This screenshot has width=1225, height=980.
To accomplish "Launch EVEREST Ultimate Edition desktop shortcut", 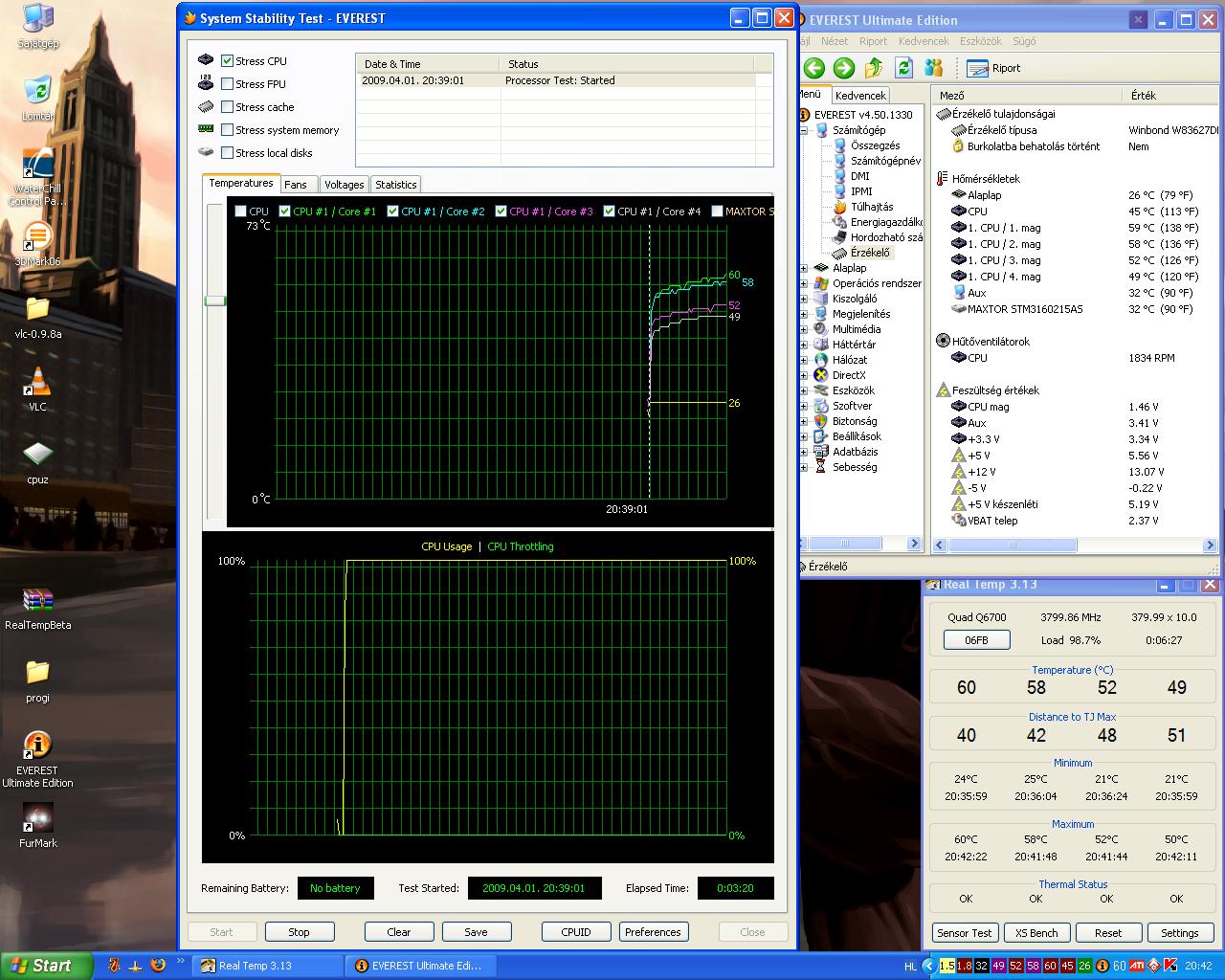I will coord(37,759).
